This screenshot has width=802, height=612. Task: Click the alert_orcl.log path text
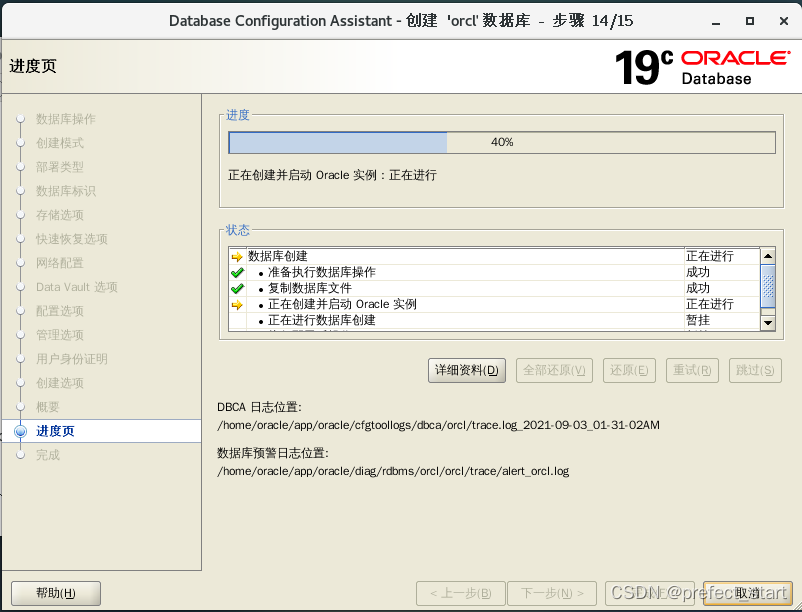393,471
